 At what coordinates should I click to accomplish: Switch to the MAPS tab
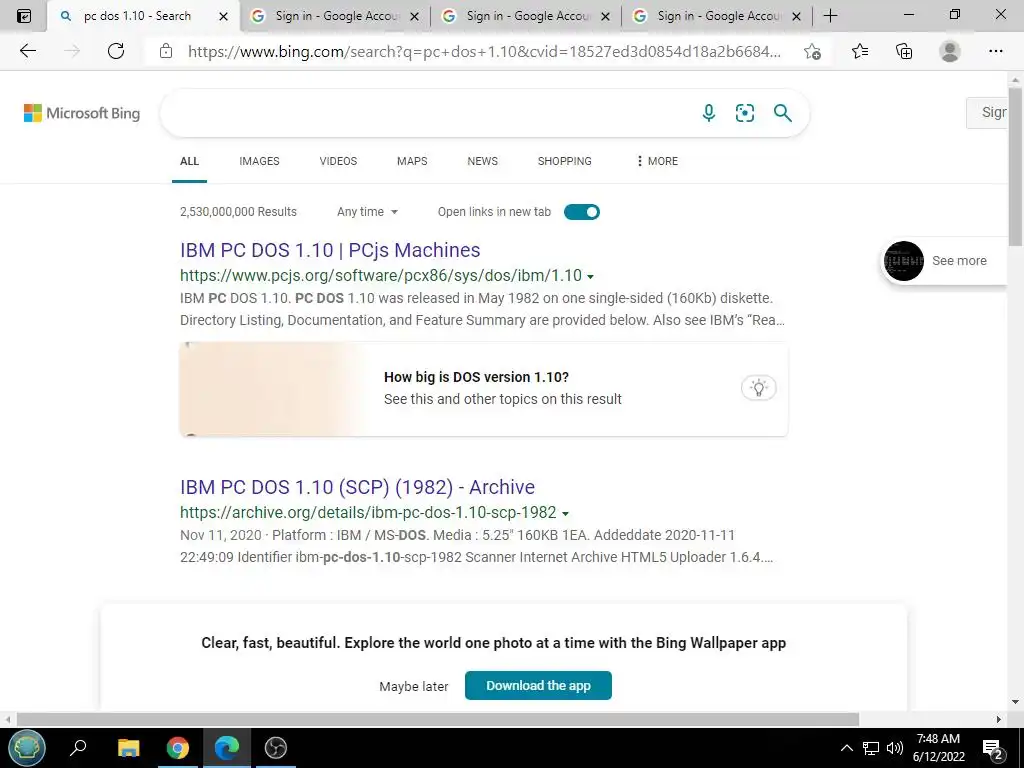(412, 161)
